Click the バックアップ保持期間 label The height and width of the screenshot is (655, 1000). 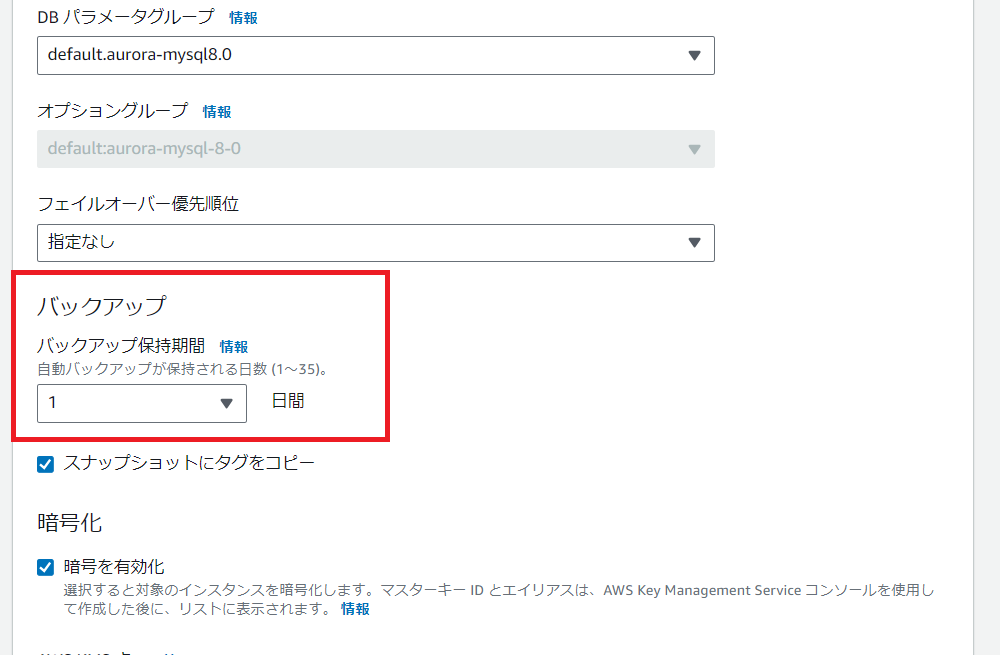(121, 346)
